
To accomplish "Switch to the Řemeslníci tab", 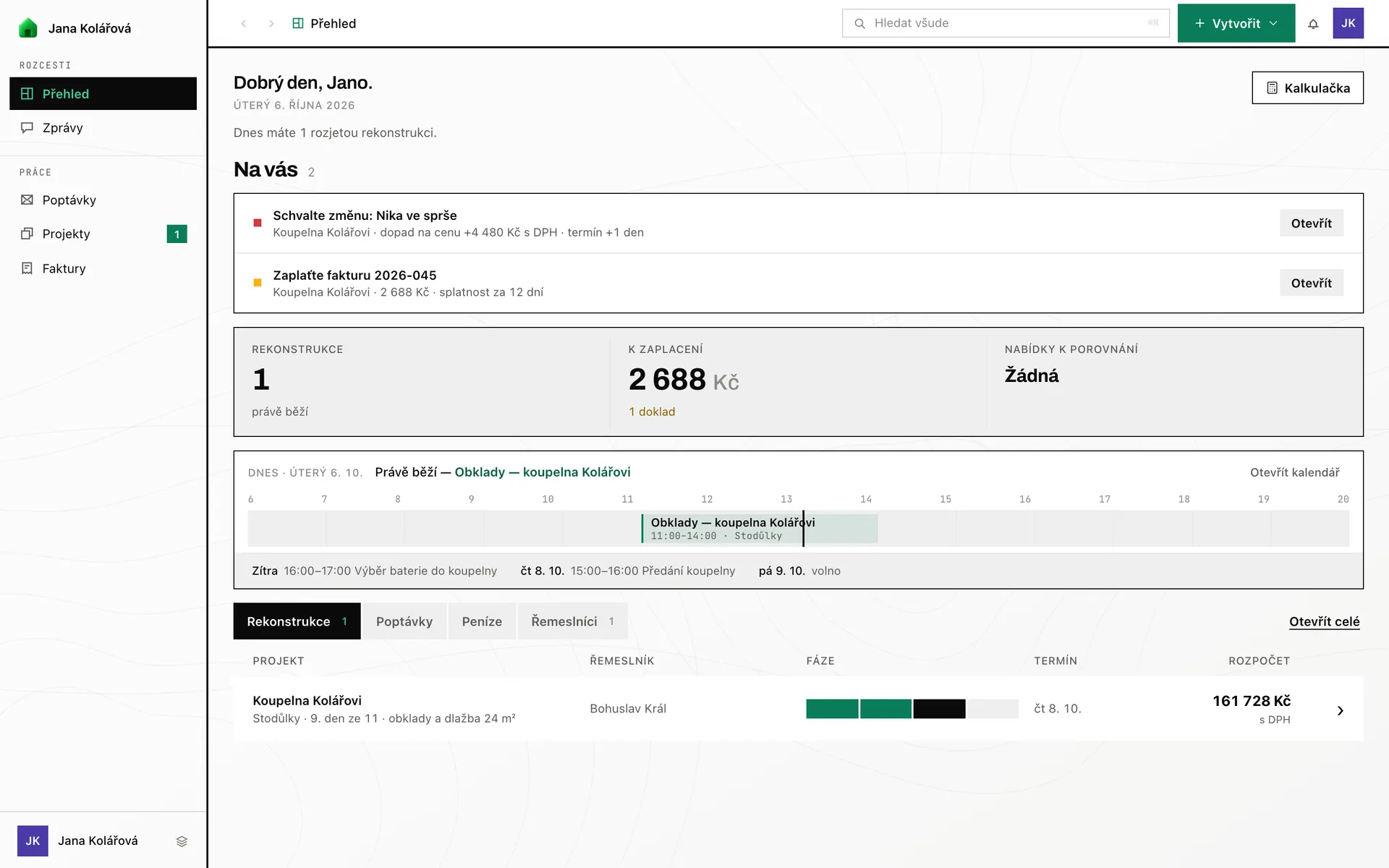I will pos(572,621).
